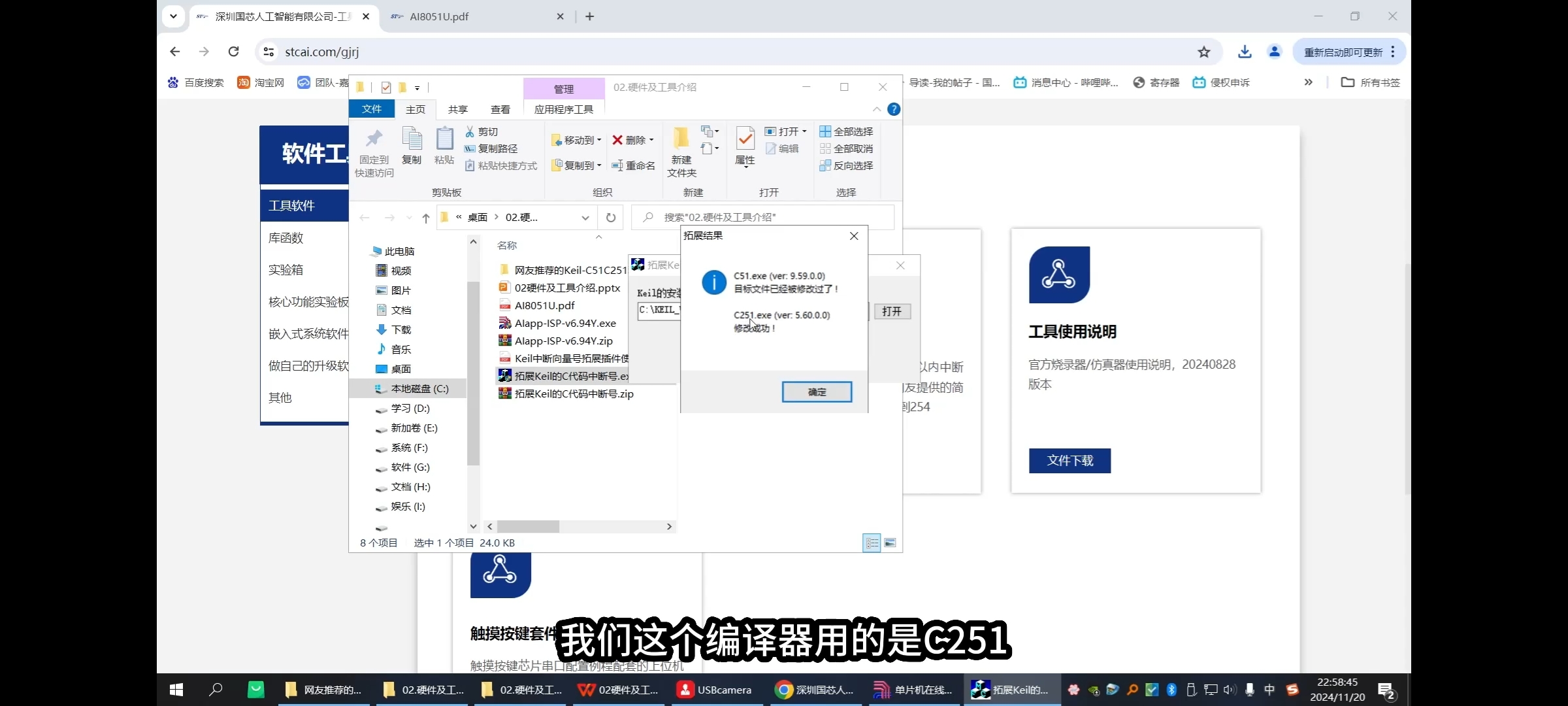This screenshot has height=706, width=1568.
Task: Close the 拓展结果 dialog
Action: [x=854, y=236]
